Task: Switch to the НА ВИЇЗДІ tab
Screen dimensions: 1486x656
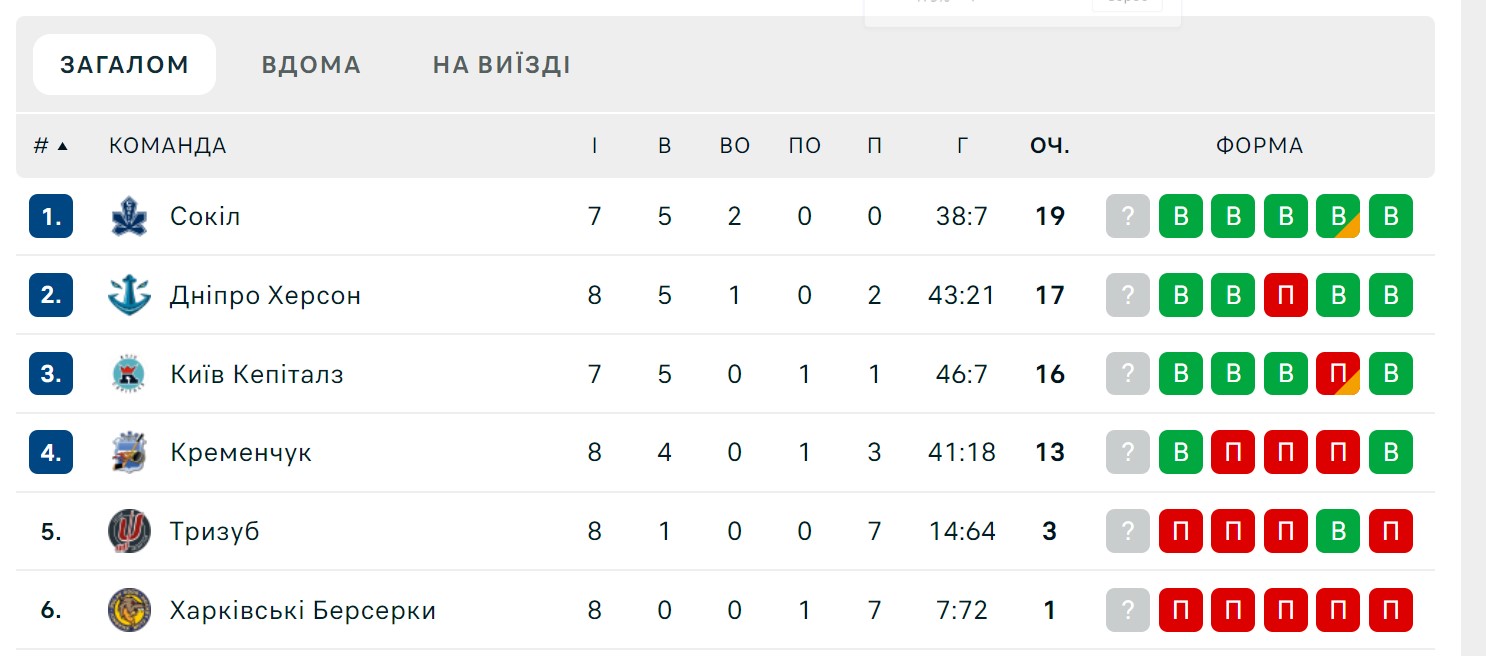Action: click(502, 65)
